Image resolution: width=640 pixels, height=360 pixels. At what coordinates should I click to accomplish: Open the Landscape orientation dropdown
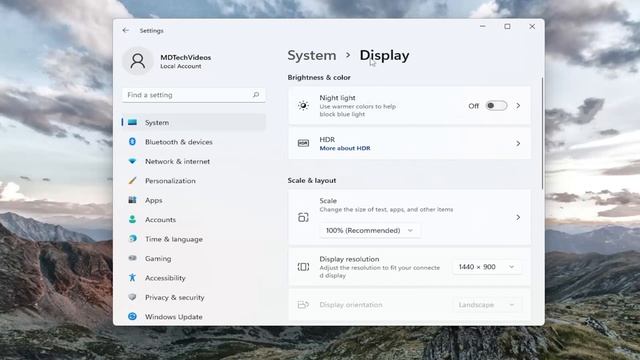(x=487, y=305)
